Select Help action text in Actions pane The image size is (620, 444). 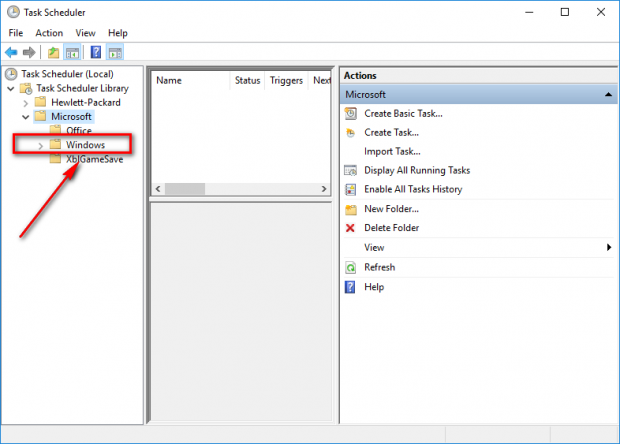(x=374, y=287)
